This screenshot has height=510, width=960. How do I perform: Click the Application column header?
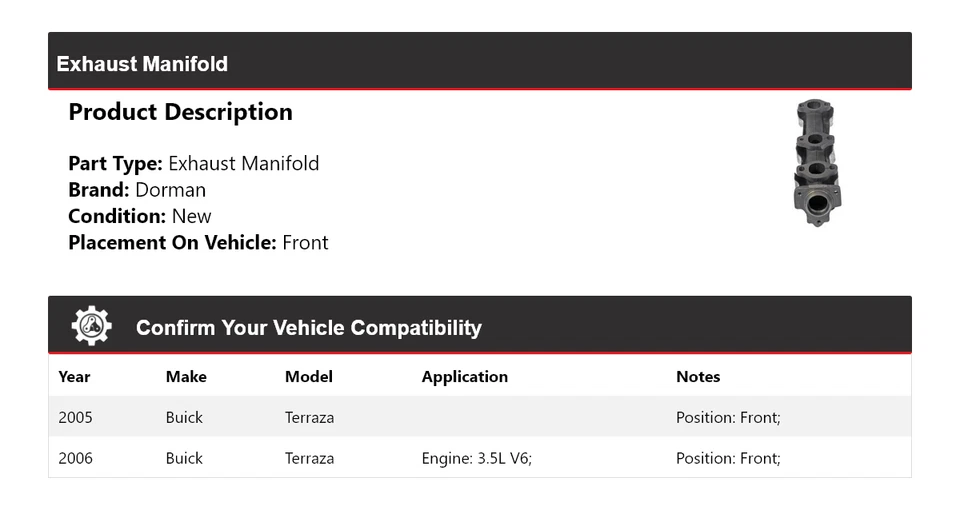coord(465,377)
